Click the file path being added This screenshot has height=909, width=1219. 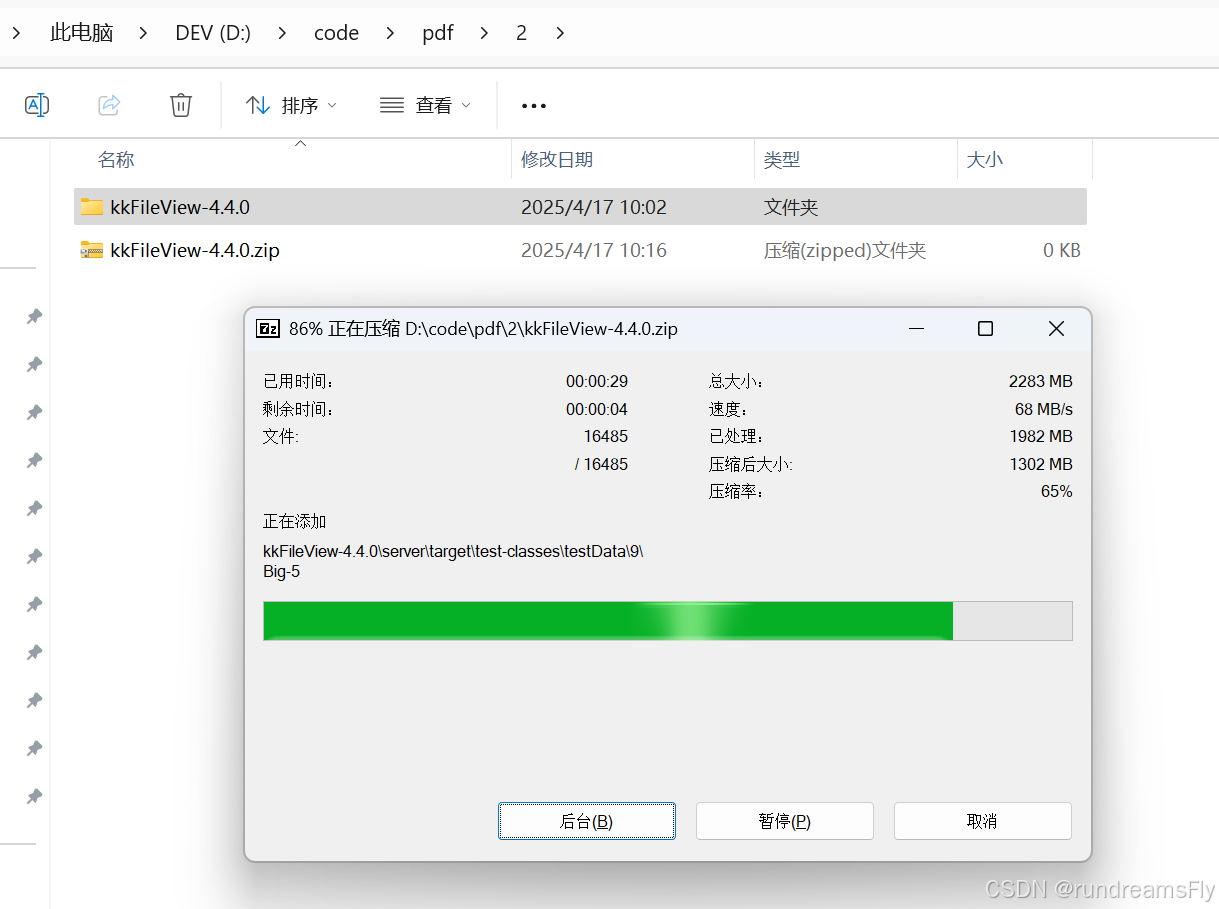pos(453,551)
